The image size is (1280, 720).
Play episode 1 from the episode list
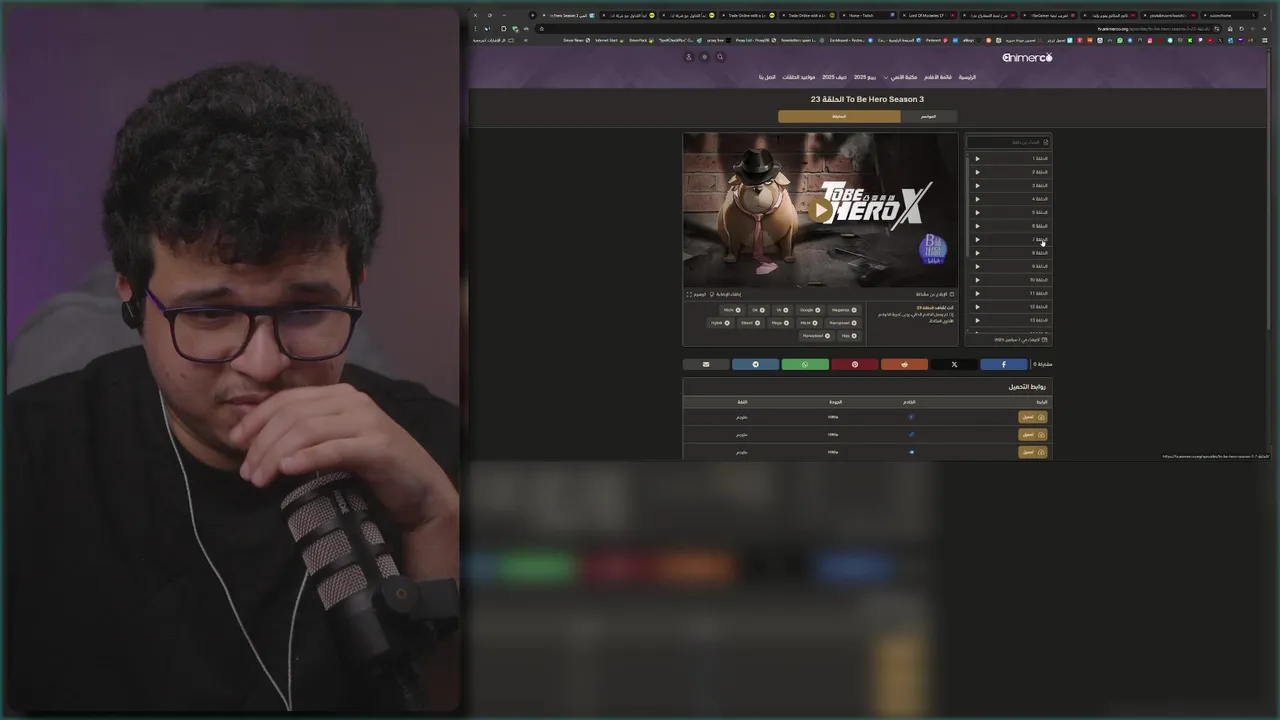click(x=977, y=159)
